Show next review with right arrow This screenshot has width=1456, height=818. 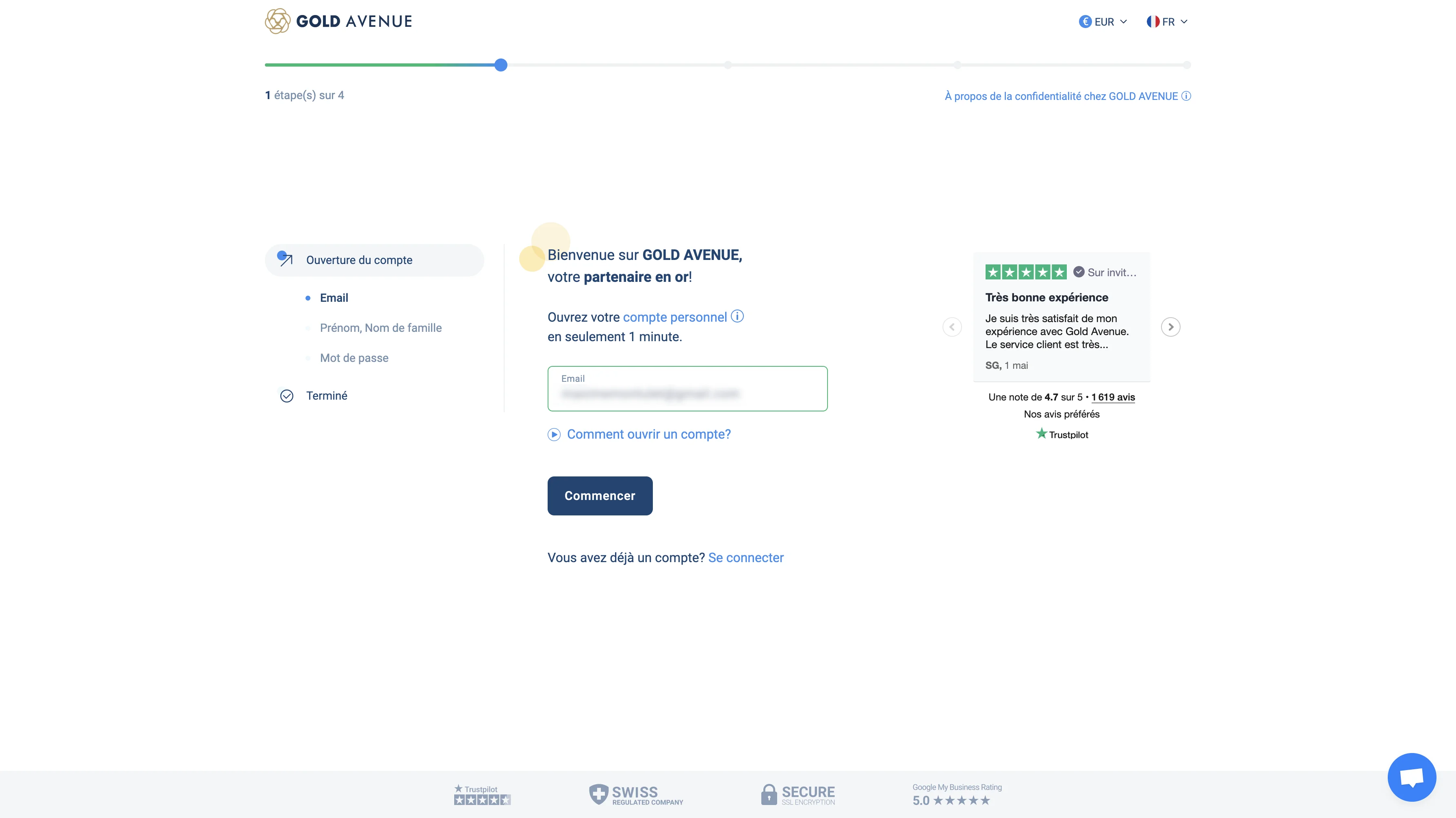click(x=1170, y=327)
